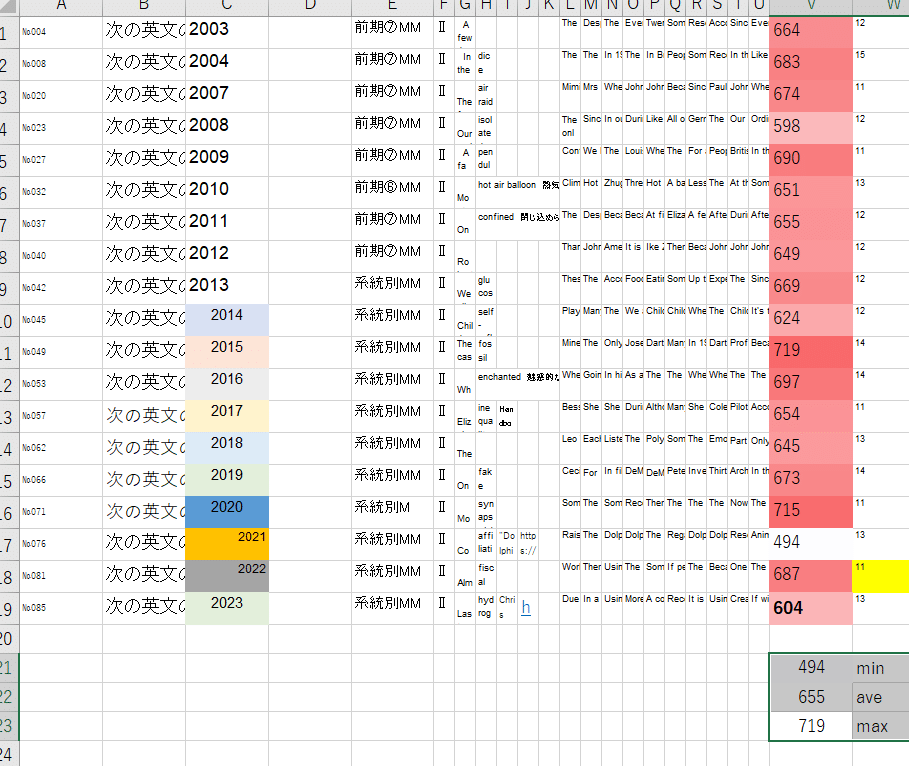Select the 719 cell in row 11
Image resolution: width=909 pixels, height=766 pixels.
810,351
